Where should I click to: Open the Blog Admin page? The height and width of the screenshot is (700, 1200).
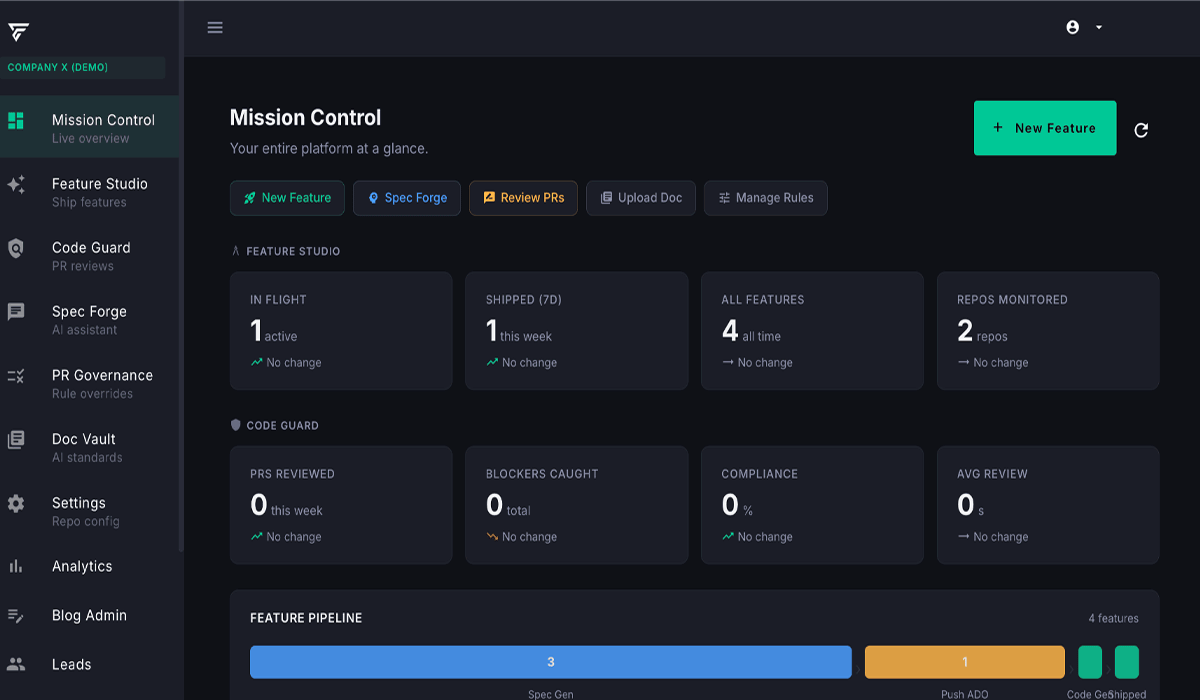click(x=90, y=615)
